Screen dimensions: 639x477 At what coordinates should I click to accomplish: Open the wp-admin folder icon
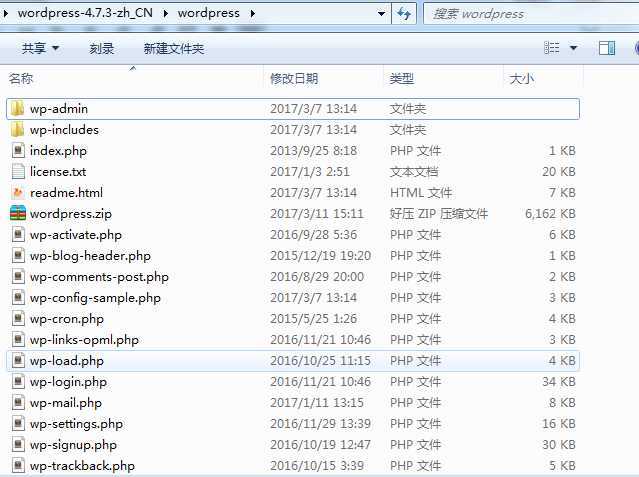(18, 108)
